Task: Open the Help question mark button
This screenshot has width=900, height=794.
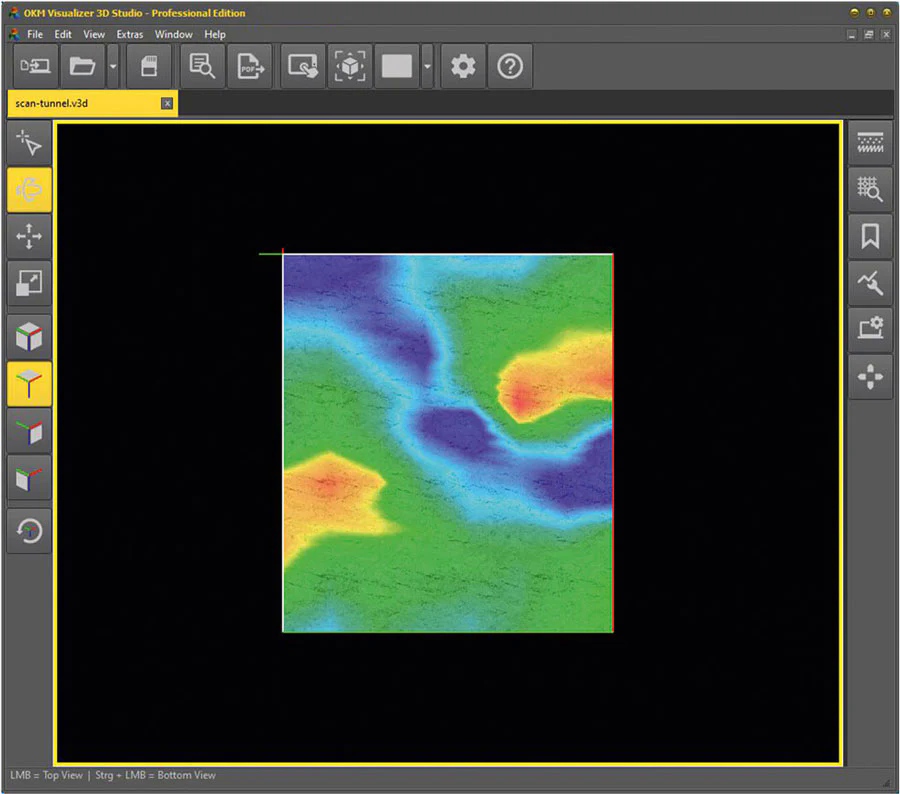Action: click(x=510, y=66)
